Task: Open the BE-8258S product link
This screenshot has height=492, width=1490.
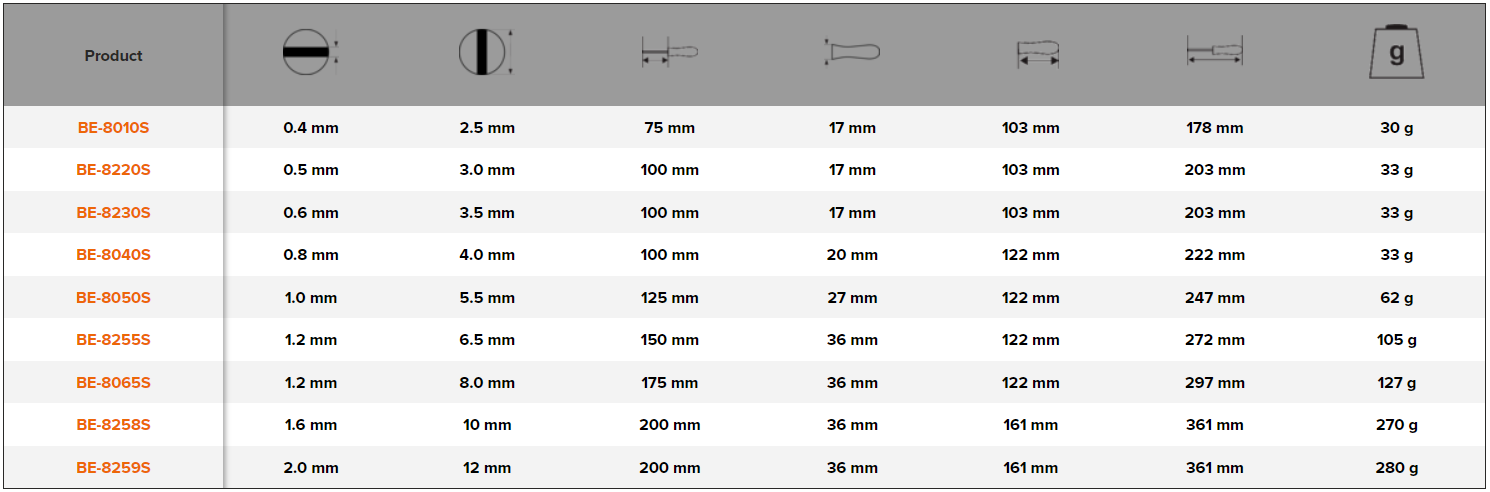Action: tap(113, 425)
